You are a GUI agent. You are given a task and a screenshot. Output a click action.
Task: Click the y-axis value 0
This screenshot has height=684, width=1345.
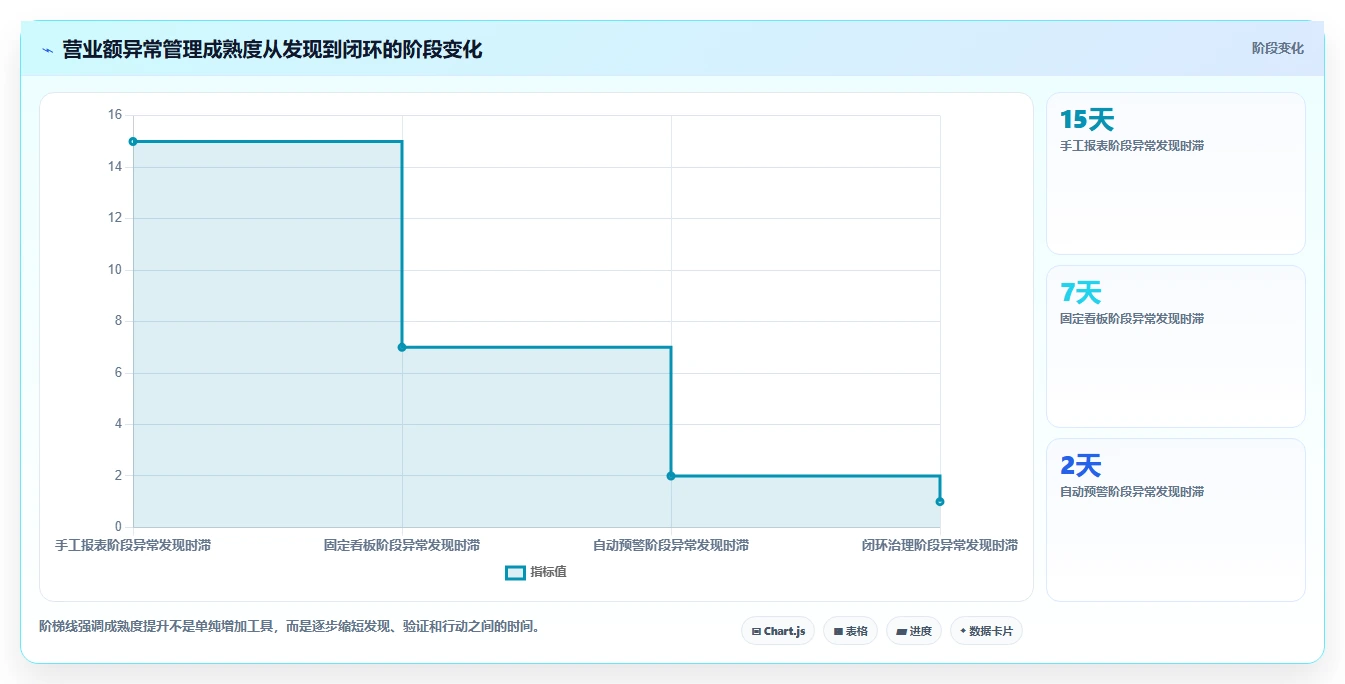click(x=118, y=527)
